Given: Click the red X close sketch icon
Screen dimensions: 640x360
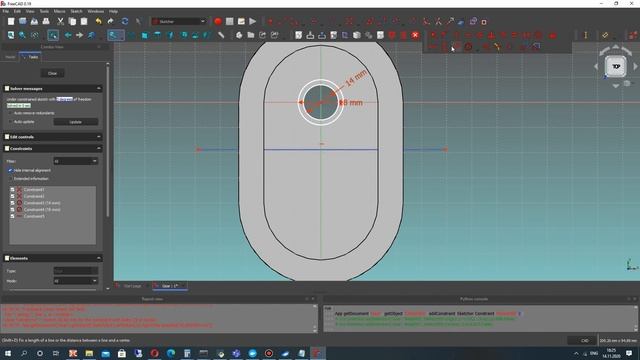Looking at the screenshot, I should click(415, 35).
